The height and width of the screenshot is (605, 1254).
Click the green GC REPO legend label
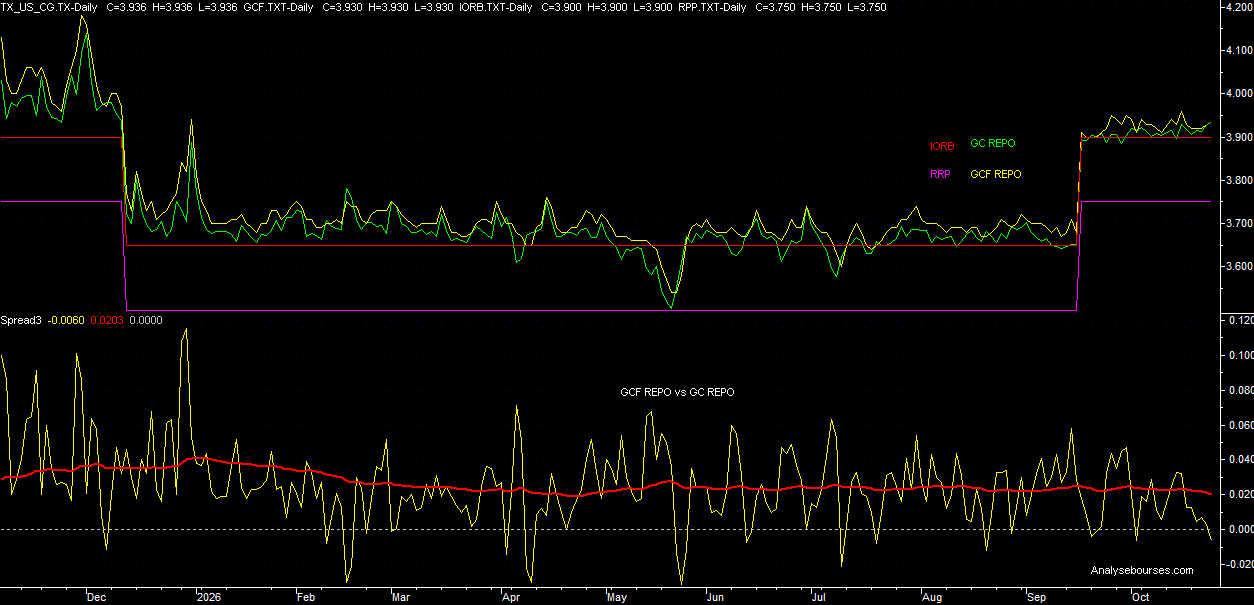pos(993,144)
